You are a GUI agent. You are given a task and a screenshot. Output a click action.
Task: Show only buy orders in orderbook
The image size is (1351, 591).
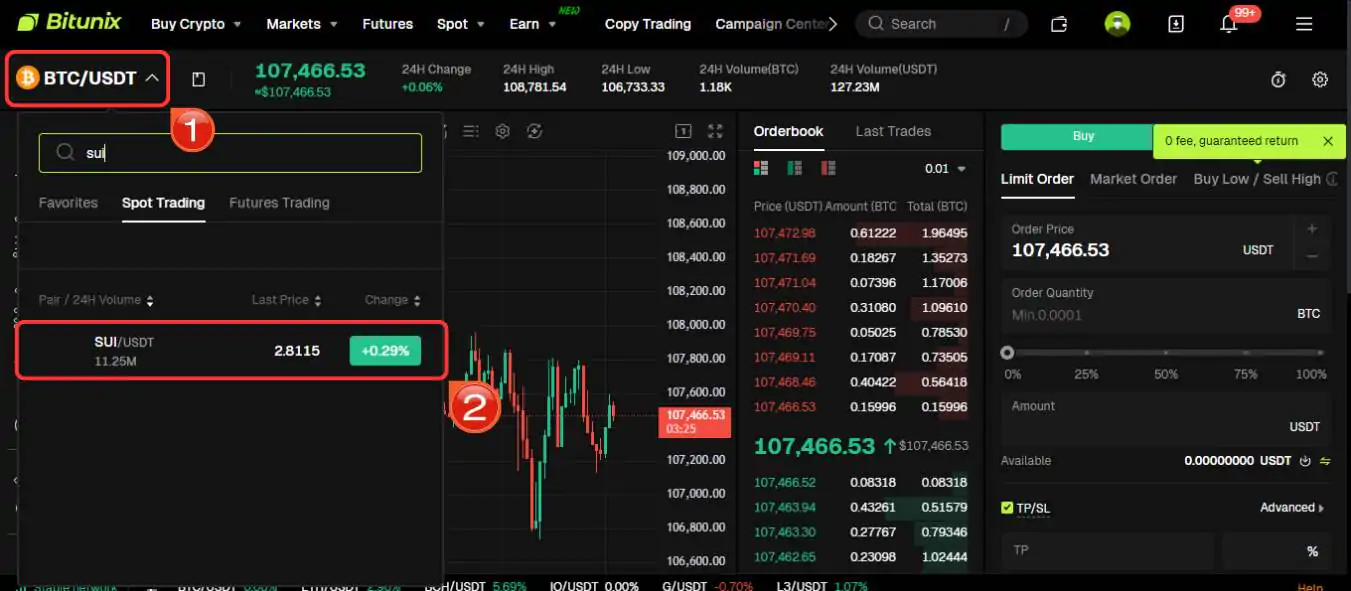tap(795, 168)
